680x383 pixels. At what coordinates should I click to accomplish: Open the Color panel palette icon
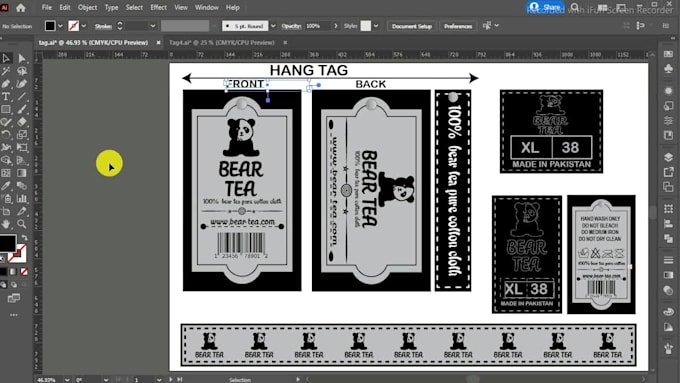point(668,311)
